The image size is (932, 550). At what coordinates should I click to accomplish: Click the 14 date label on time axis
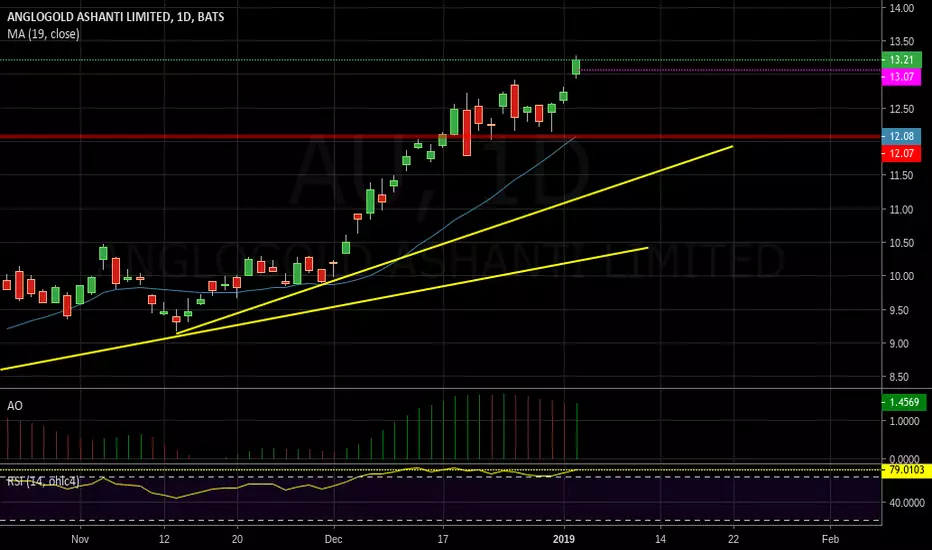(660, 539)
